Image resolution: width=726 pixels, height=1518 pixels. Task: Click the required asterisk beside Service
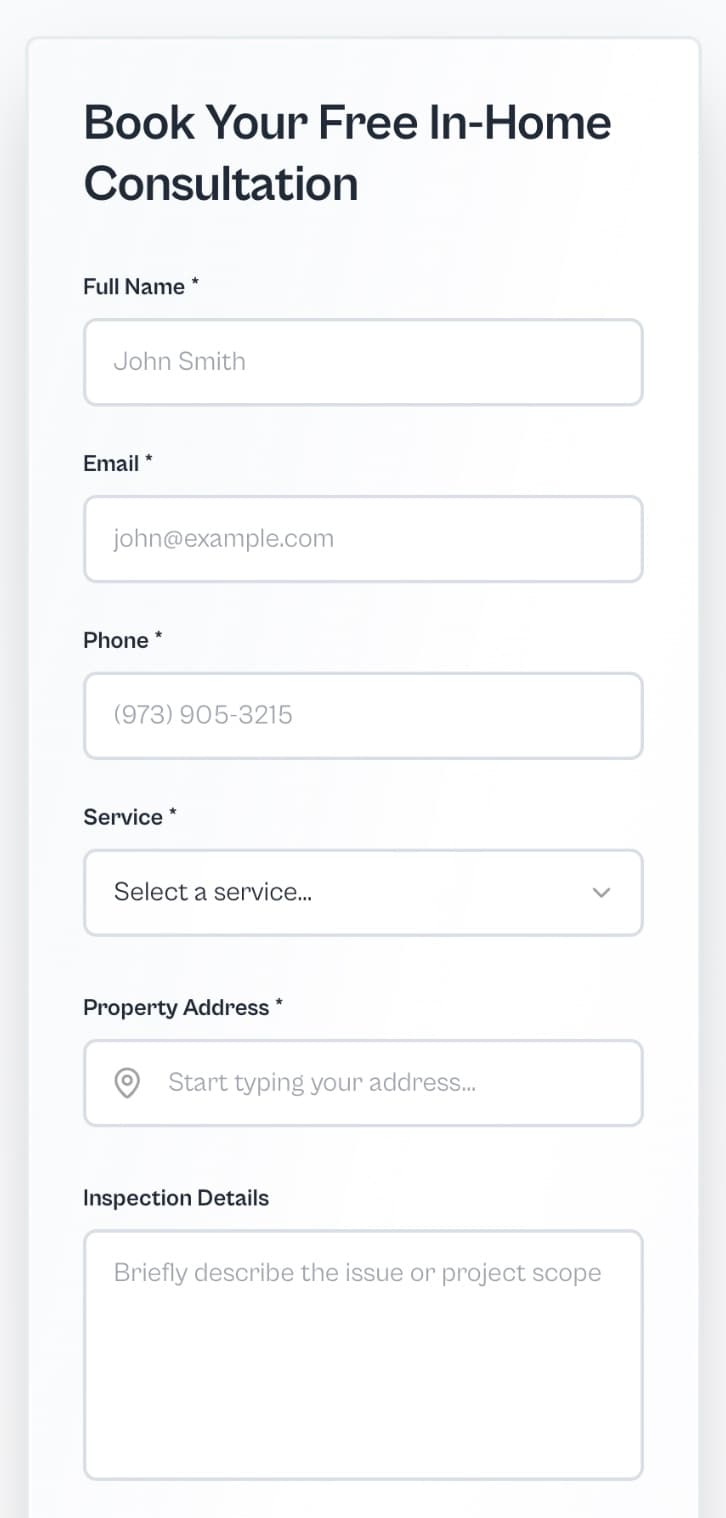tap(173, 815)
